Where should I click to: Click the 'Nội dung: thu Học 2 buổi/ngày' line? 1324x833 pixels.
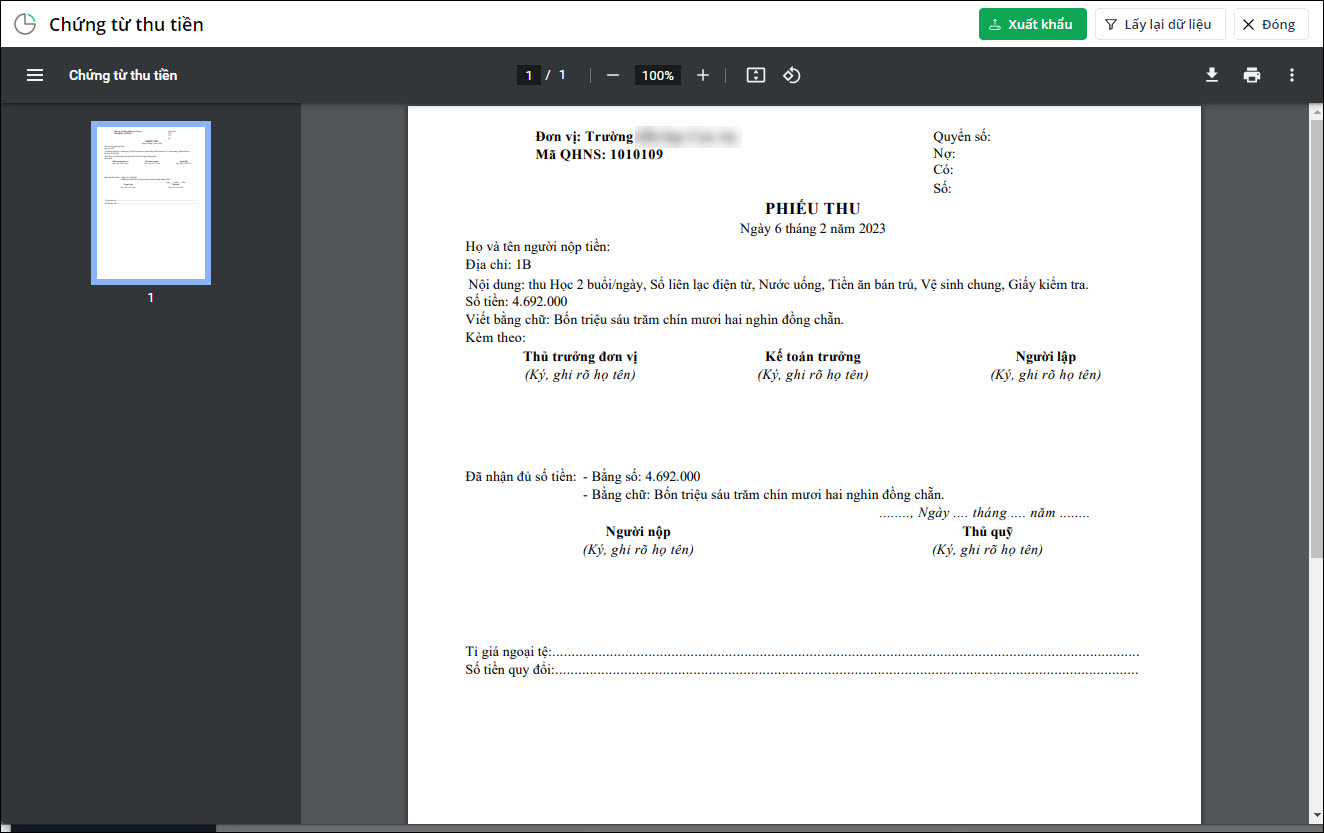(778, 285)
